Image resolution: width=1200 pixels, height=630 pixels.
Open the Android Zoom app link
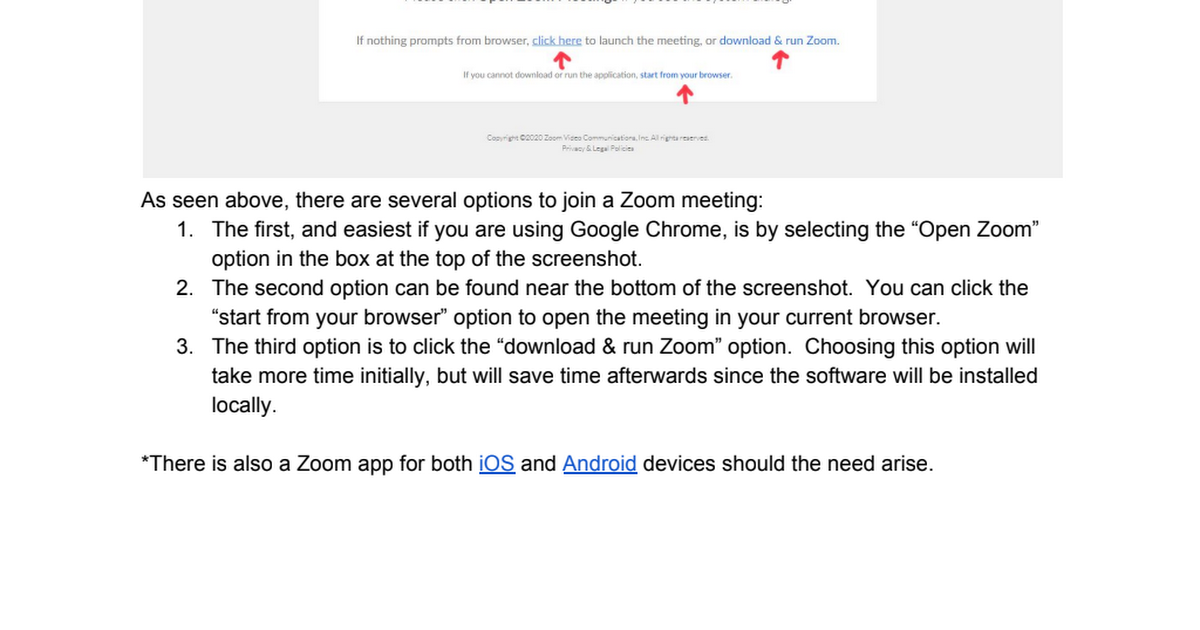(x=600, y=464)
